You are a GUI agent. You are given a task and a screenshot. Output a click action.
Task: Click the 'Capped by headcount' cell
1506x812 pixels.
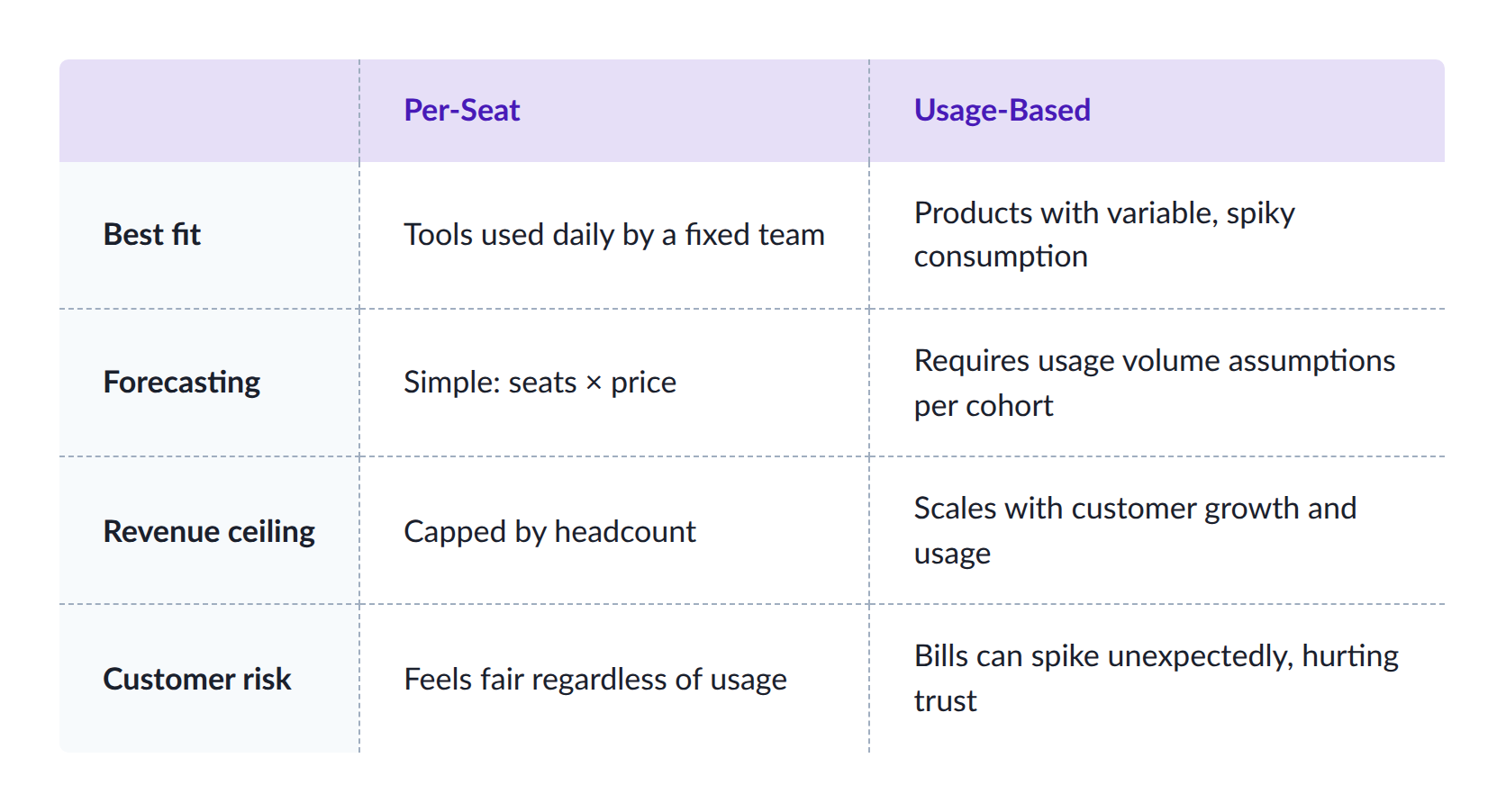pos(614,531)
